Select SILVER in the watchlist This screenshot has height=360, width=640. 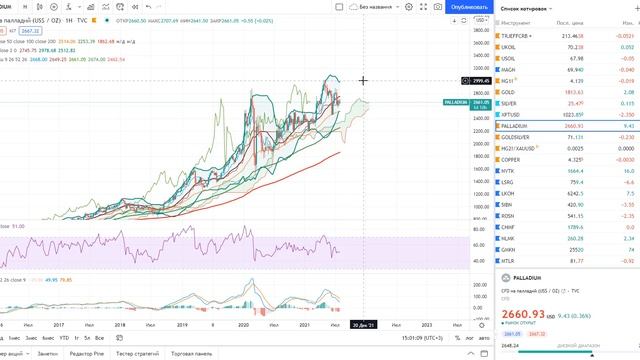pos(567,104)
